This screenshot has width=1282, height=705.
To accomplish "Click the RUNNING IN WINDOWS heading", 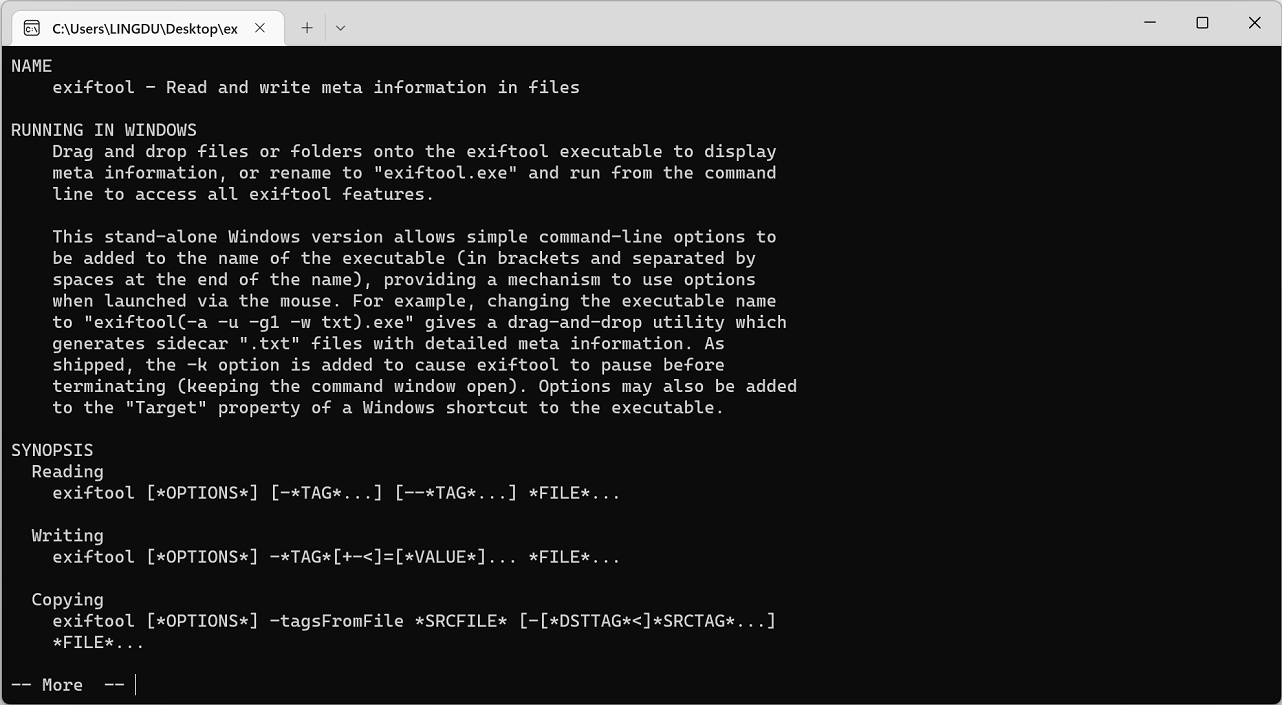I will coord(104,130).
